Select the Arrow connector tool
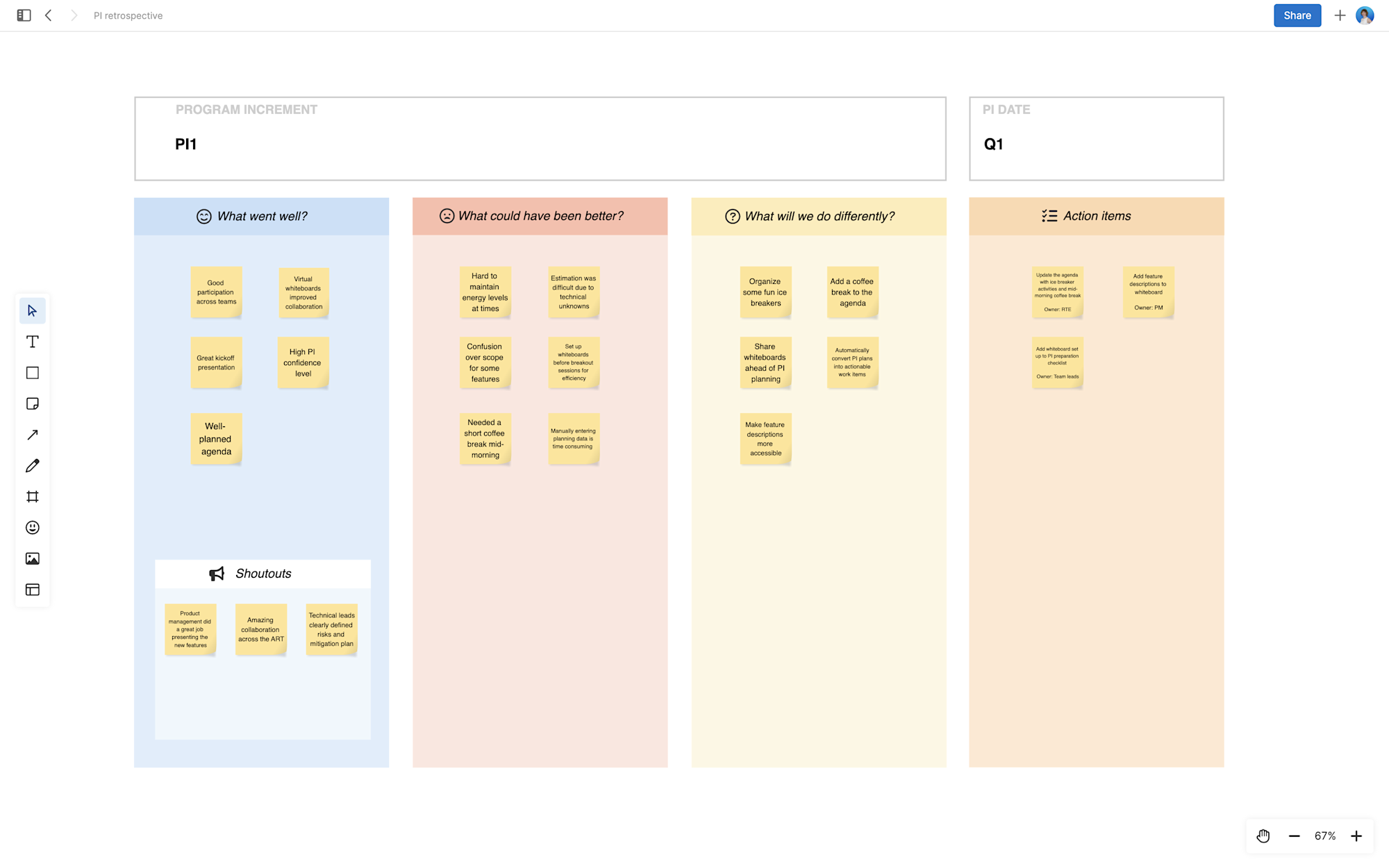Image resolution: width=1389 pixels, height=868 pixels. coord(32,435)
